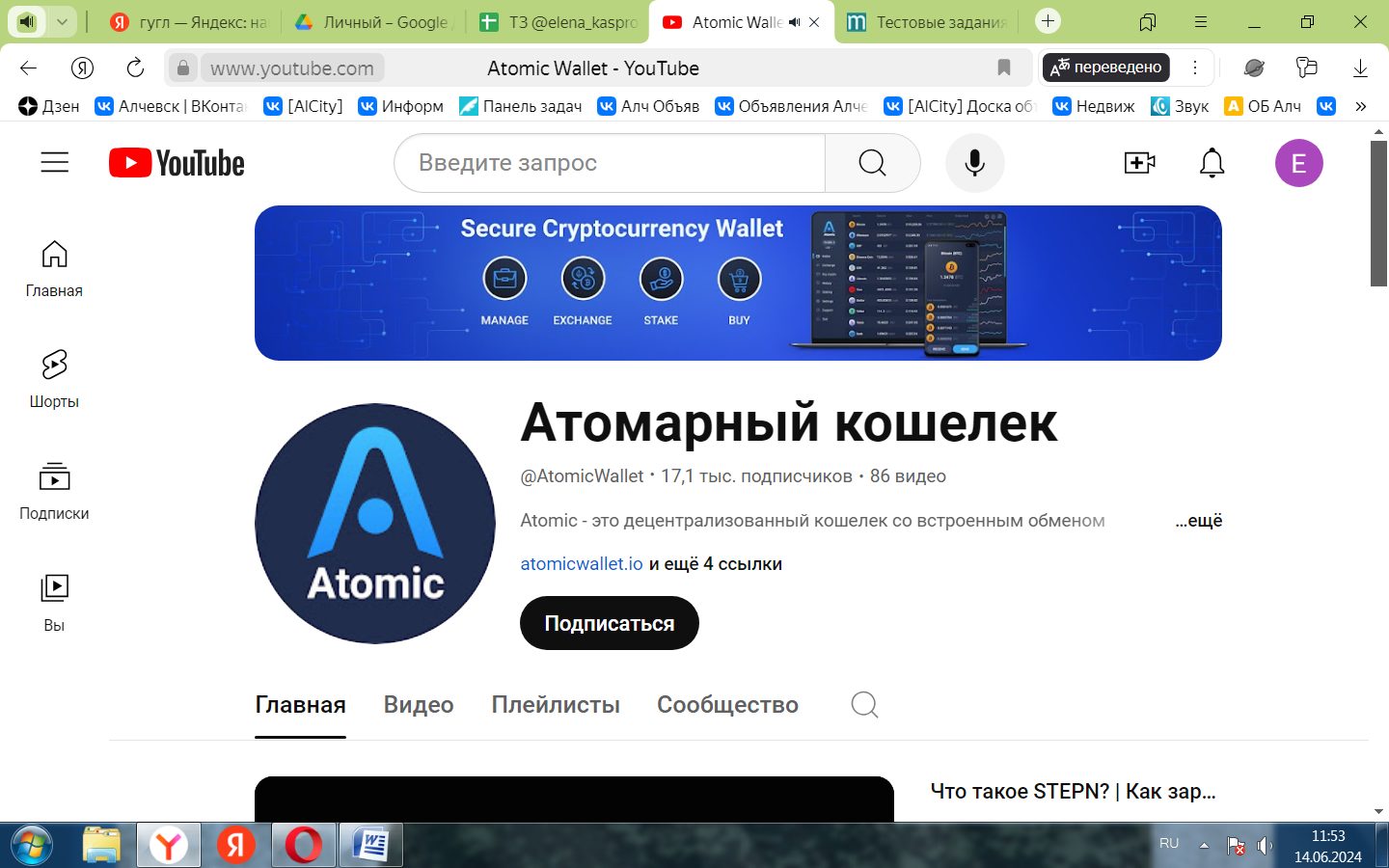Open translation options three-dot menu
Viewport: 1389px width, 868px height.
coord(1195,68)
